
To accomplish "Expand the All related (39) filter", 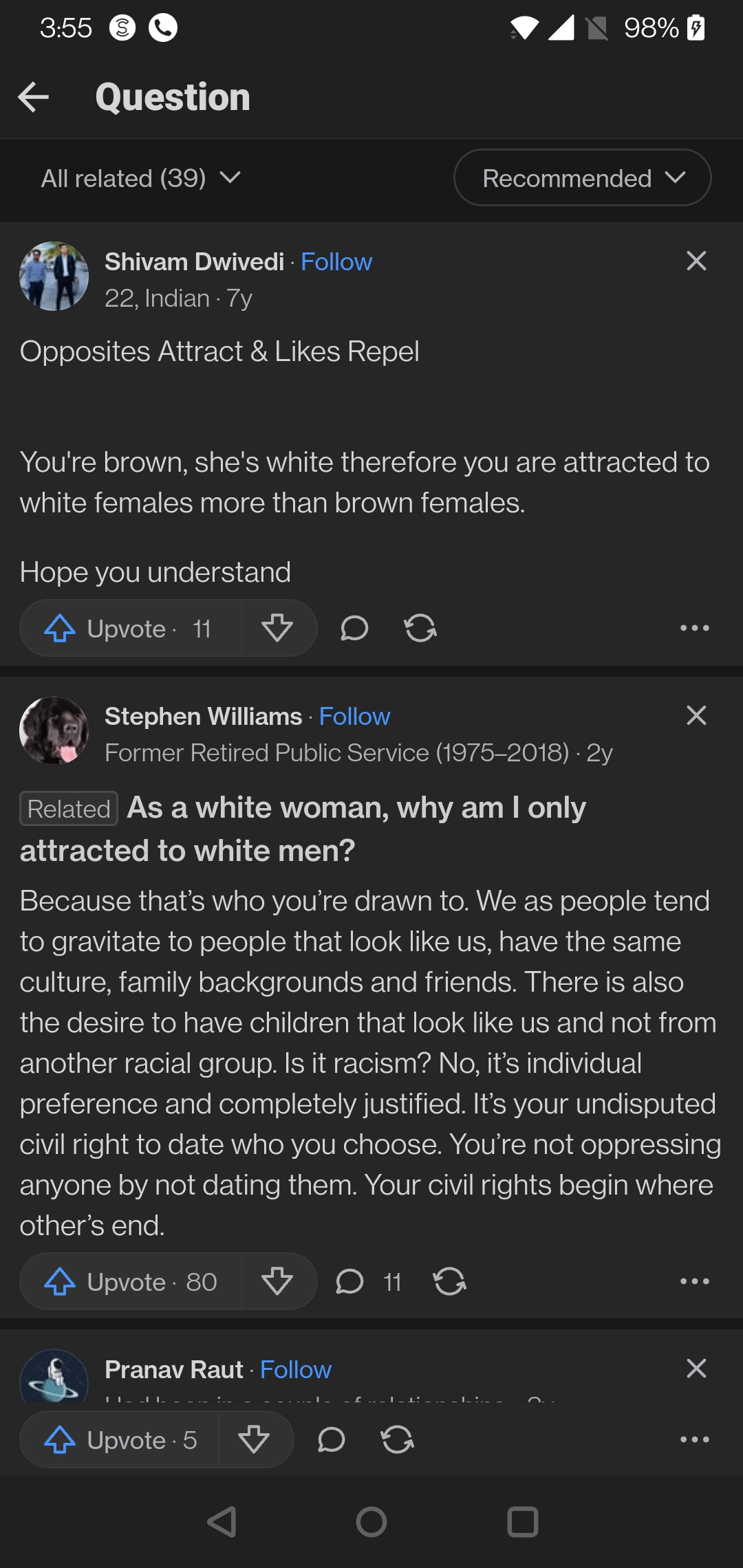I will [141, 178].
